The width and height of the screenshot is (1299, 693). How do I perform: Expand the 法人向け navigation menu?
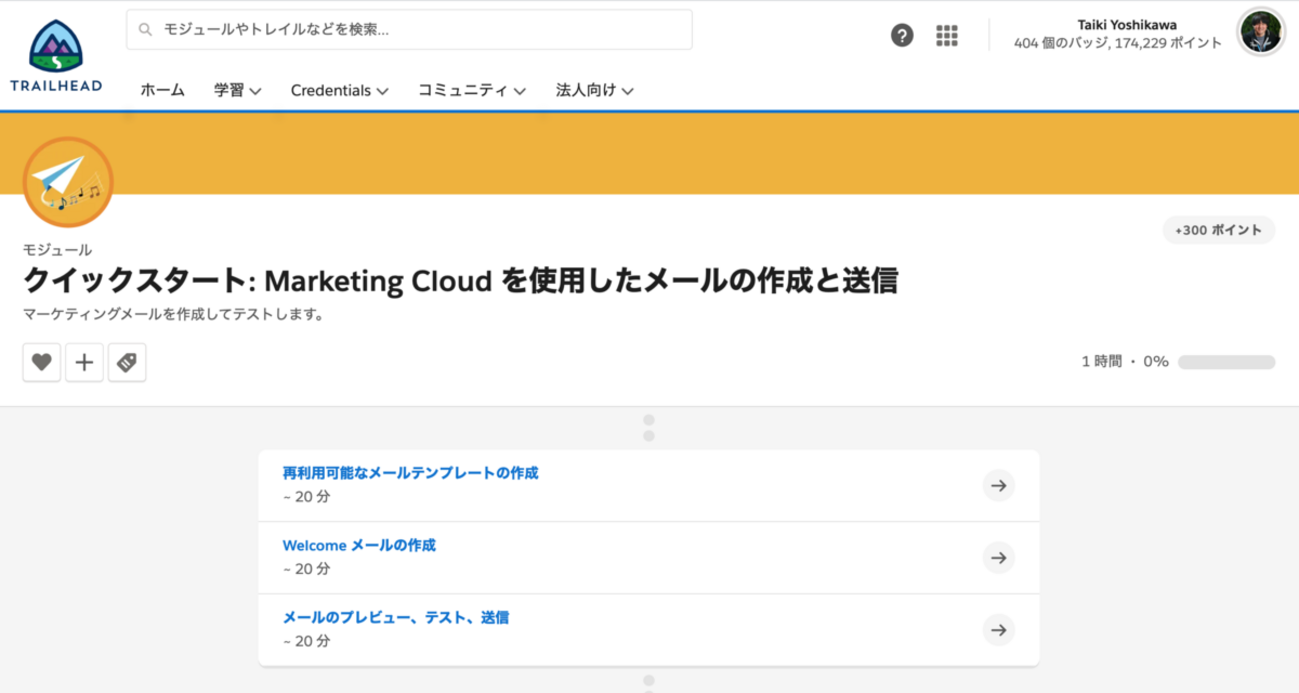coord(595,90)
